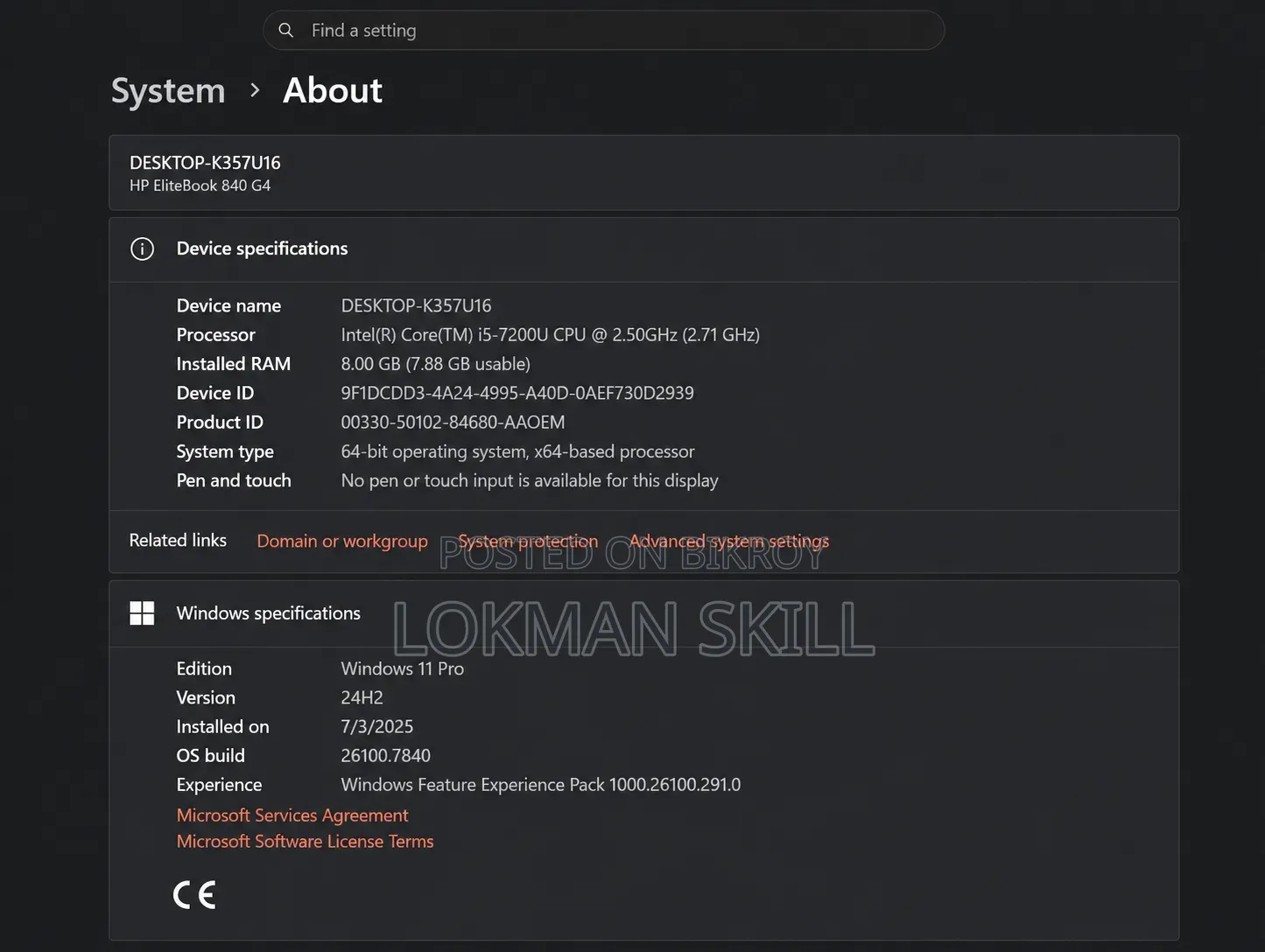Click the Pen and touch label

(x=234, y=481)
